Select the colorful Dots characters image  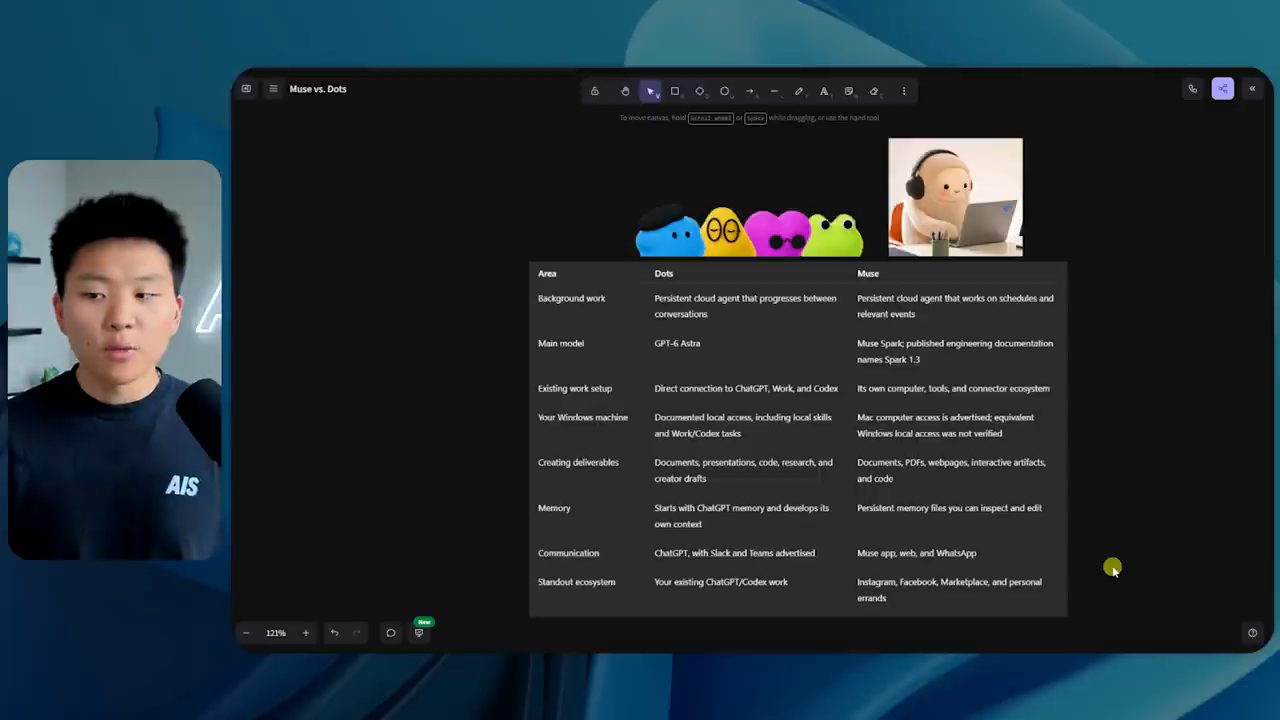coord(749,232)
